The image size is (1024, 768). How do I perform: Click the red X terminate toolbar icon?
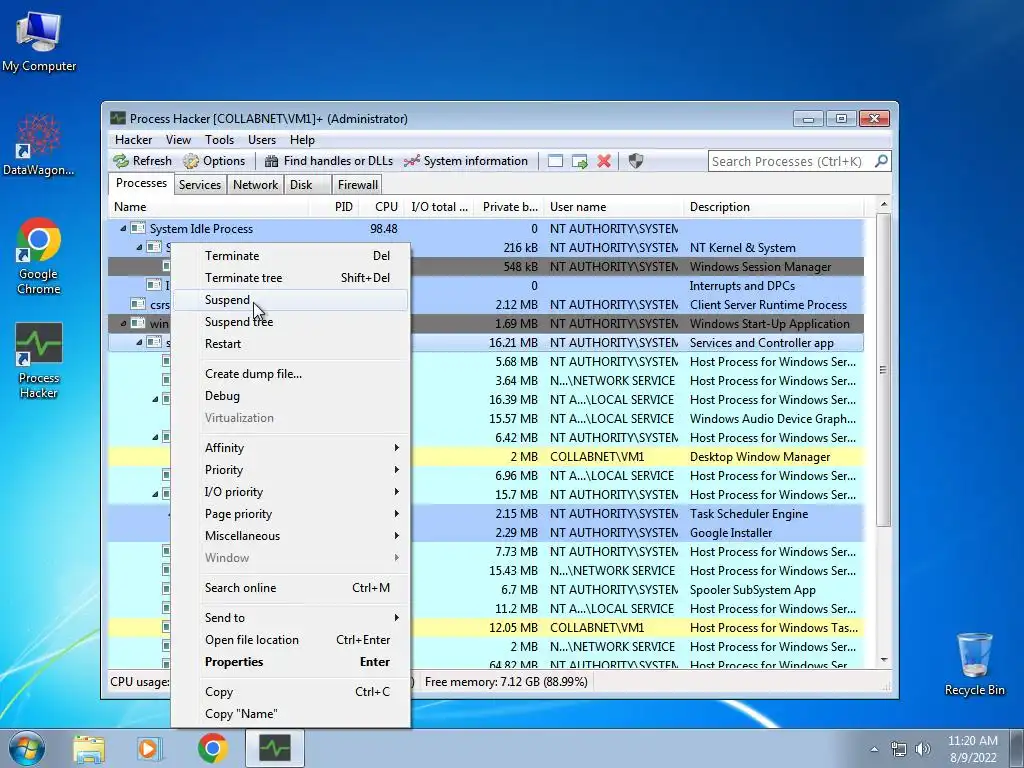point(604,161)
